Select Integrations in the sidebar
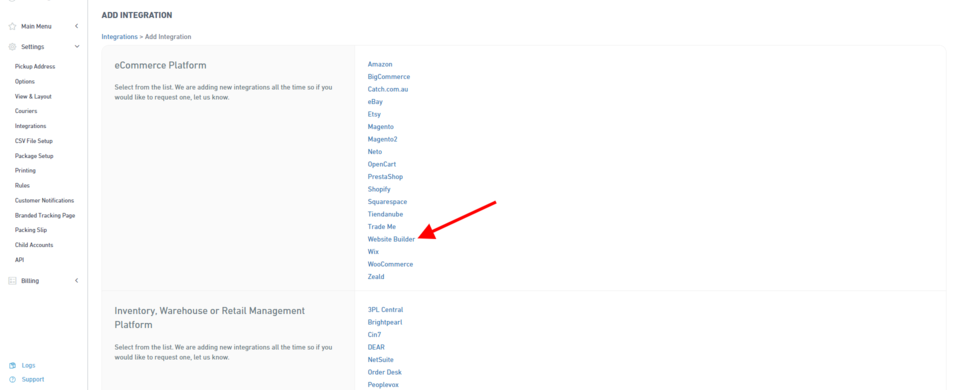Screen dimensions: 960x390 (31, 126)
